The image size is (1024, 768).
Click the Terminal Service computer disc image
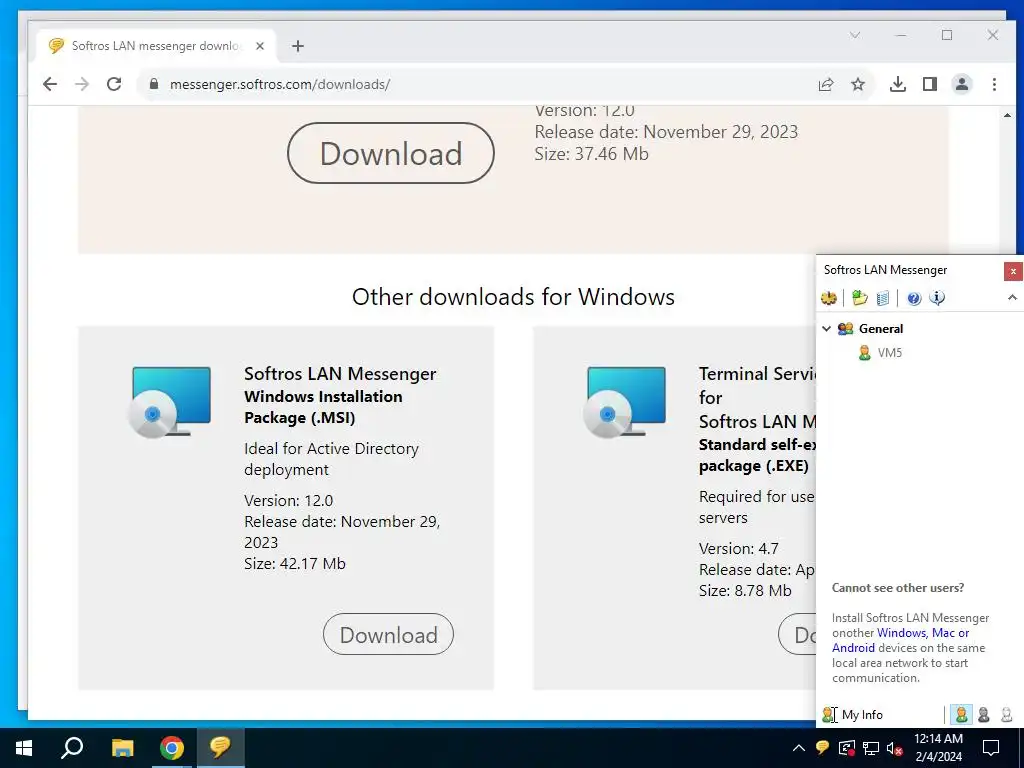click(625, 402)
